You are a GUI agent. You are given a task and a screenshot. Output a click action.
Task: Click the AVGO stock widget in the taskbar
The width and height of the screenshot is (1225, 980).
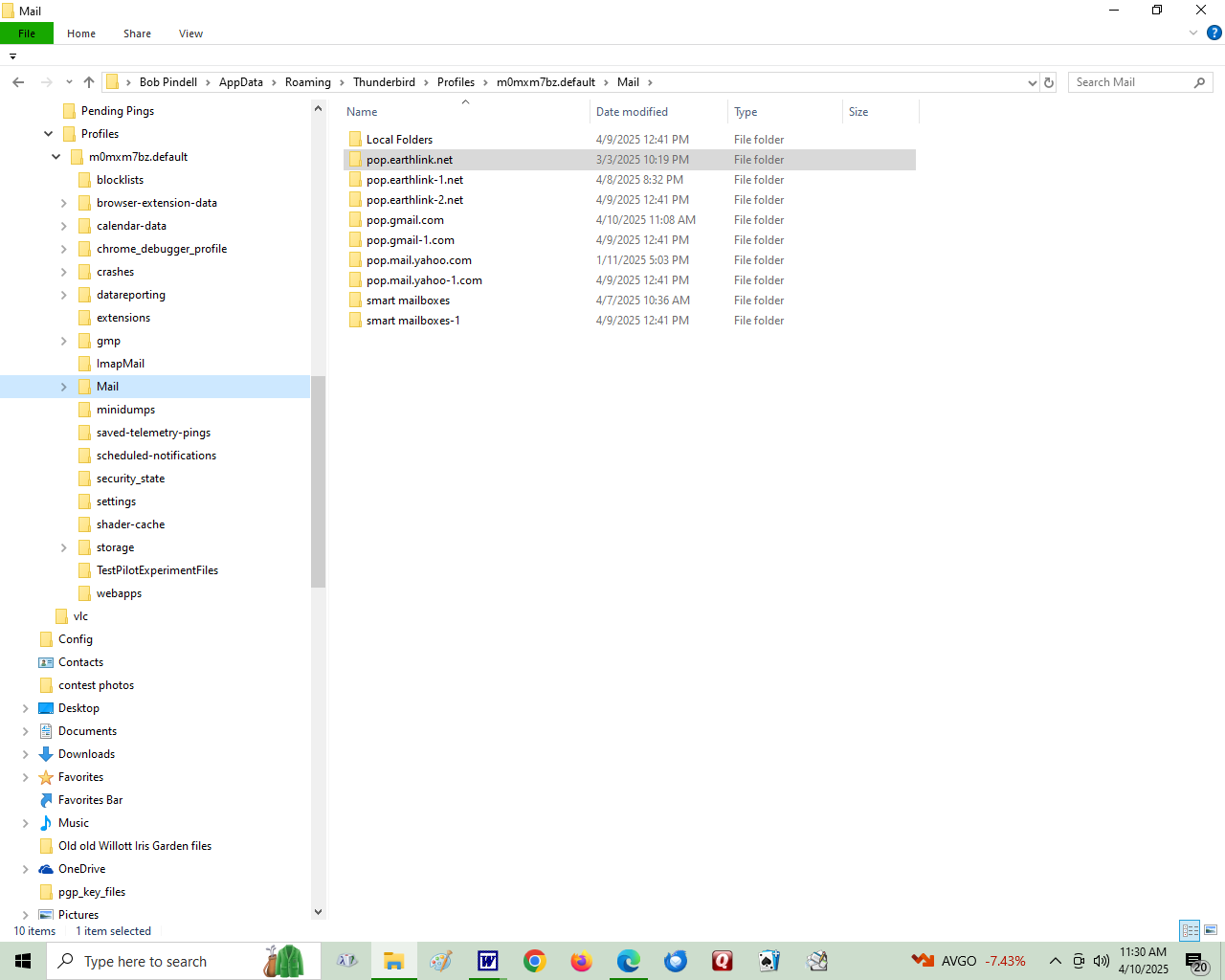tap(969, 961)
